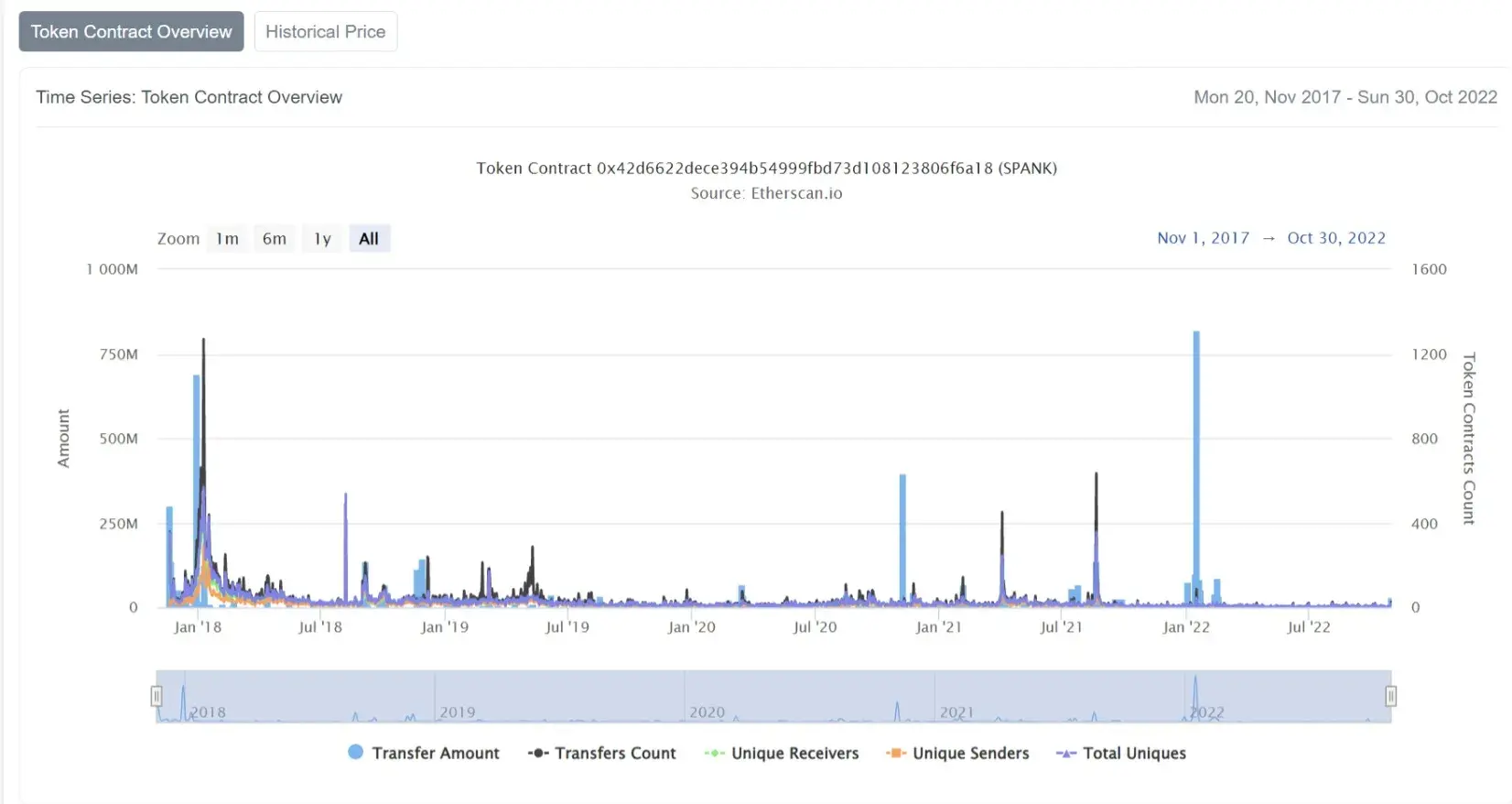Set zoom range to 6m
This screenshot has width=1512, height=804.
point(275,239)
